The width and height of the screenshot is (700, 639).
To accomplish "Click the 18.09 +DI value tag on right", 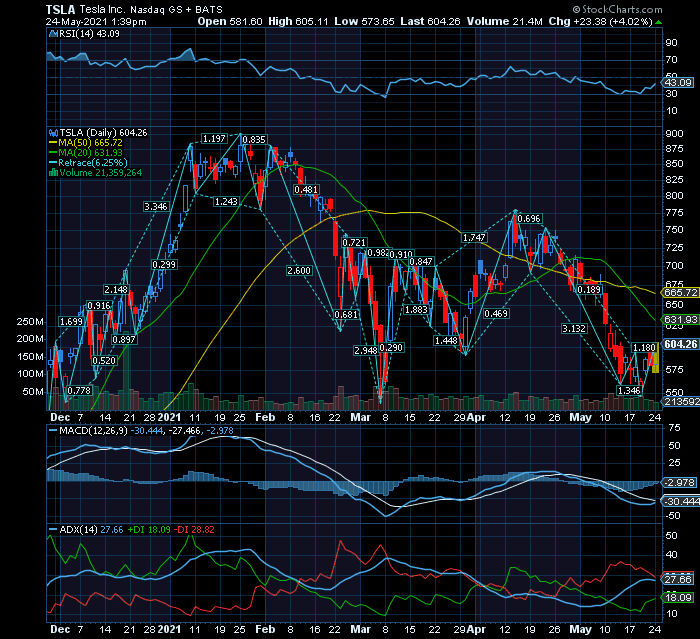I will tap(677, 597).
